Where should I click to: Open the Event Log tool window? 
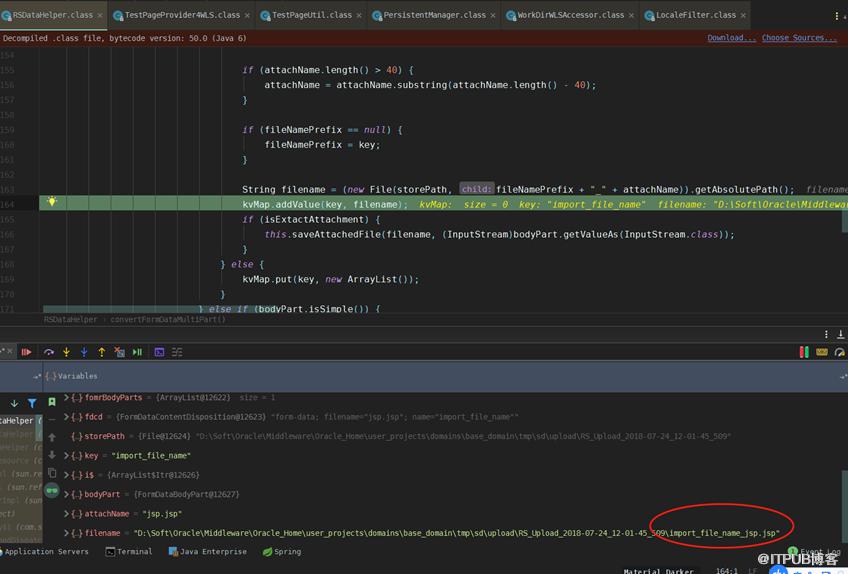[x=814, y=551]
